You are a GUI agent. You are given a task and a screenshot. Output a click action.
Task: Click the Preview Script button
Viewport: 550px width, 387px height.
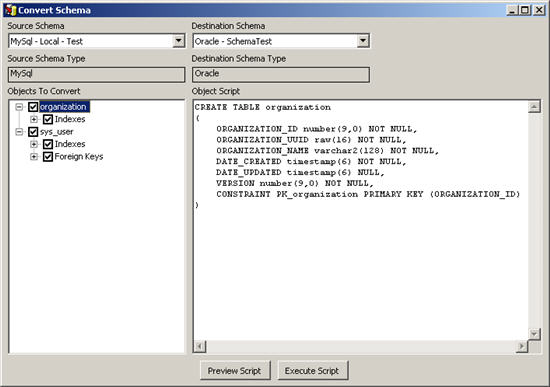click(235, 371)
